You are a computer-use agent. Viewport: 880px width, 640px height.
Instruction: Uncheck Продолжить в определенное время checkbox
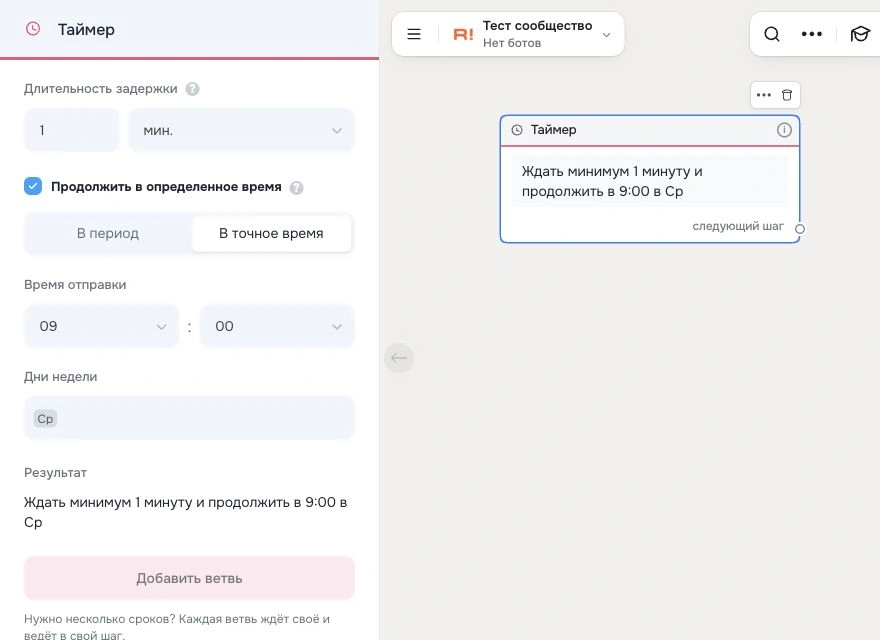[33, 186]
